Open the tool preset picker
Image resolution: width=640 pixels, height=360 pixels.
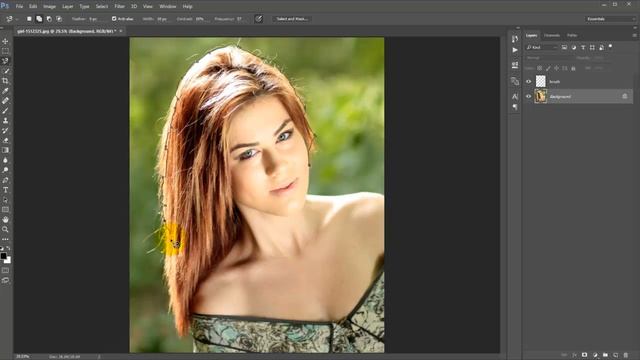coord(11,19)
